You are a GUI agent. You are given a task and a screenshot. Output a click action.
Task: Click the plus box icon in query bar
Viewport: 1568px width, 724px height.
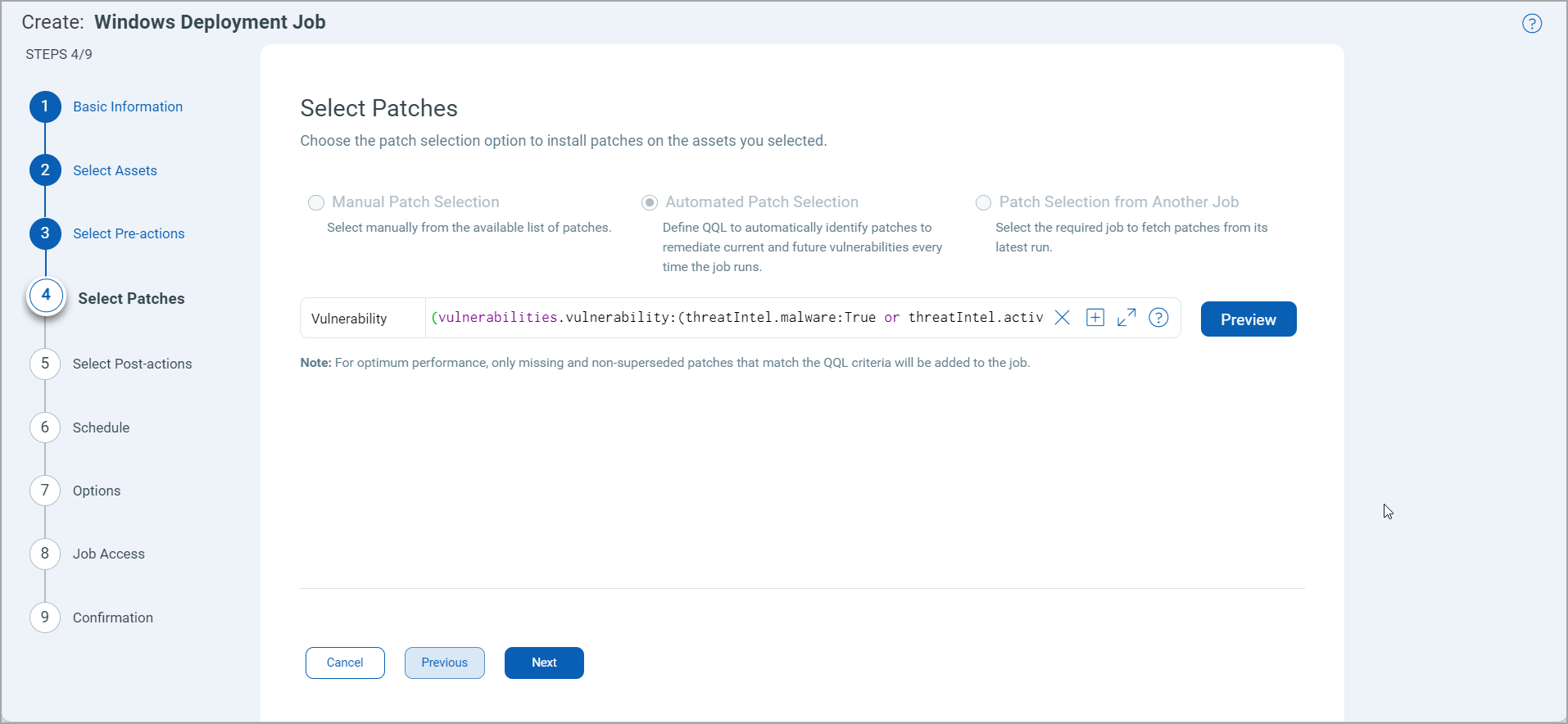(x=1095, y=318)
